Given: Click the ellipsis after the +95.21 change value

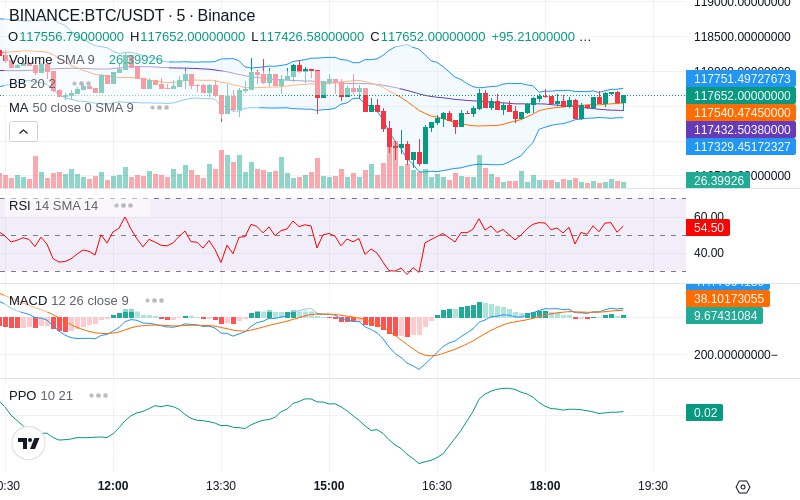Looking at the screenshot, I should tap(585, 37).
